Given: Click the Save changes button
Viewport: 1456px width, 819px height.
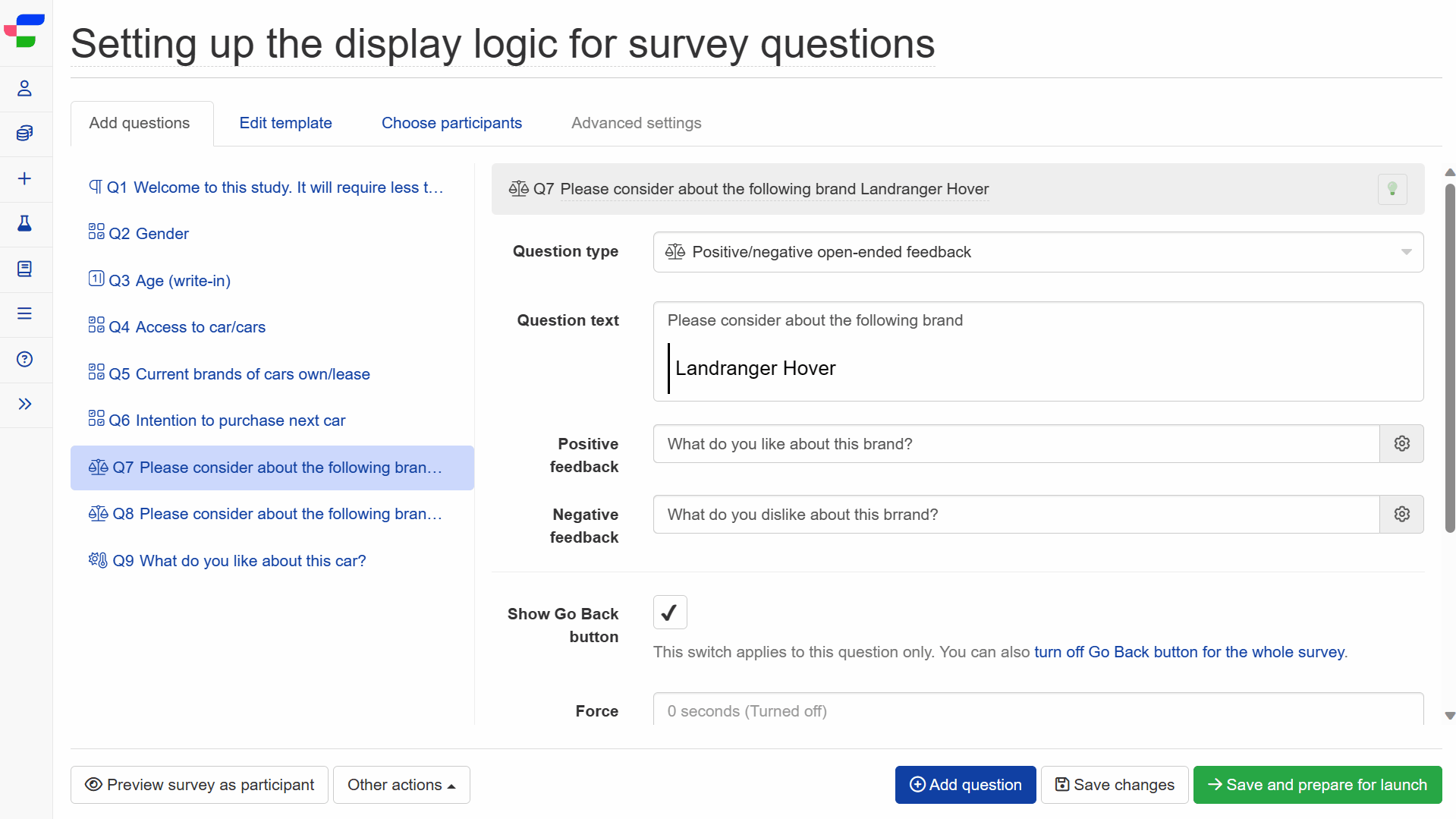Looking at the screenshot, I should tap(1115, 785).
